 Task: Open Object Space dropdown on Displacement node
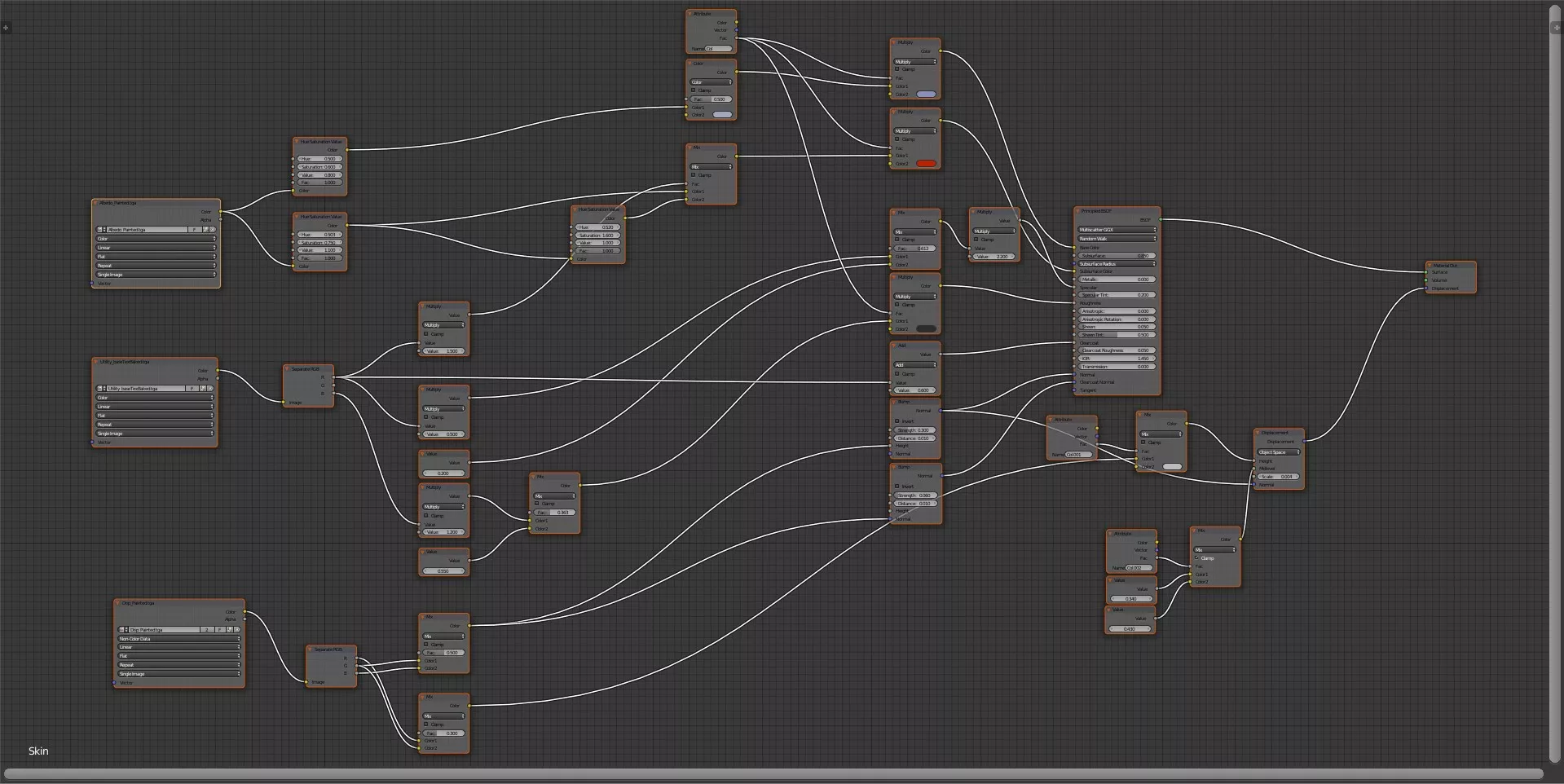tap(1278, 452)
